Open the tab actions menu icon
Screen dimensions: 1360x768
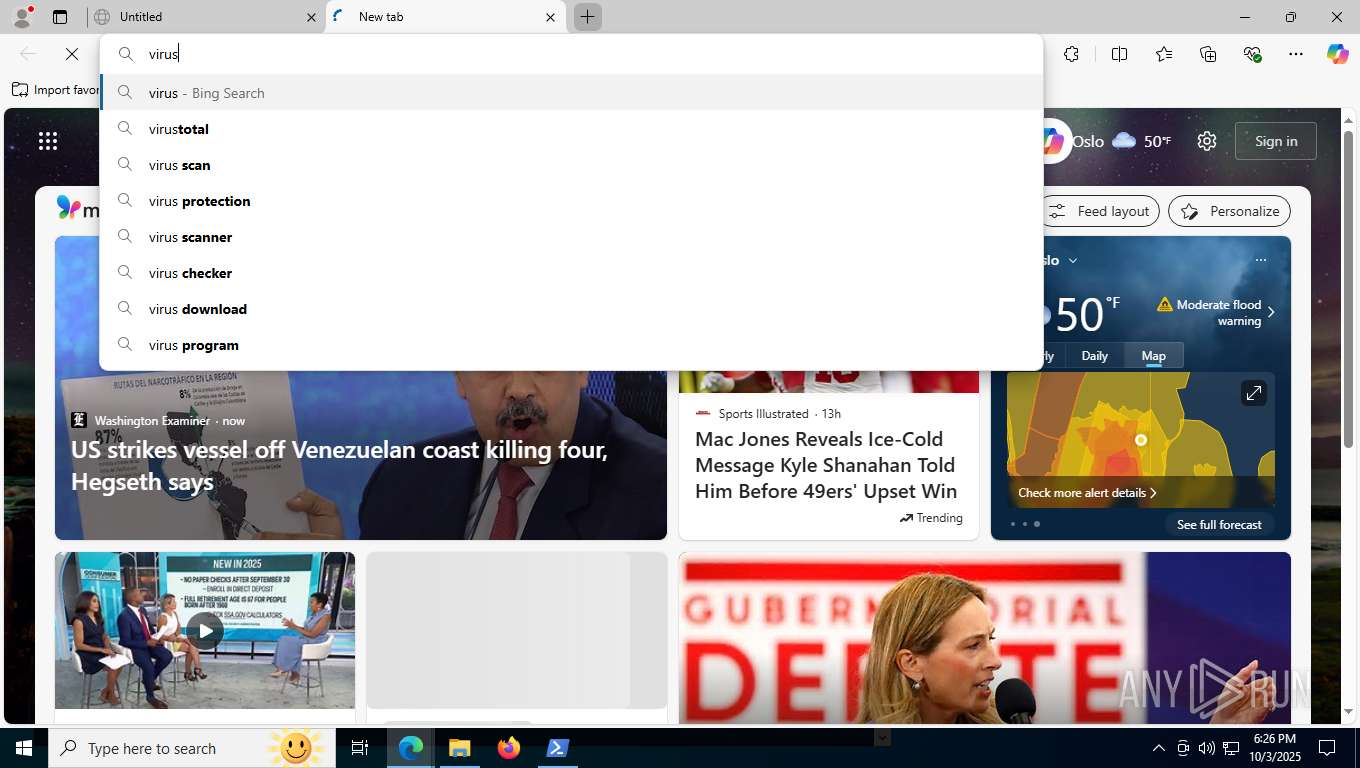60,17
